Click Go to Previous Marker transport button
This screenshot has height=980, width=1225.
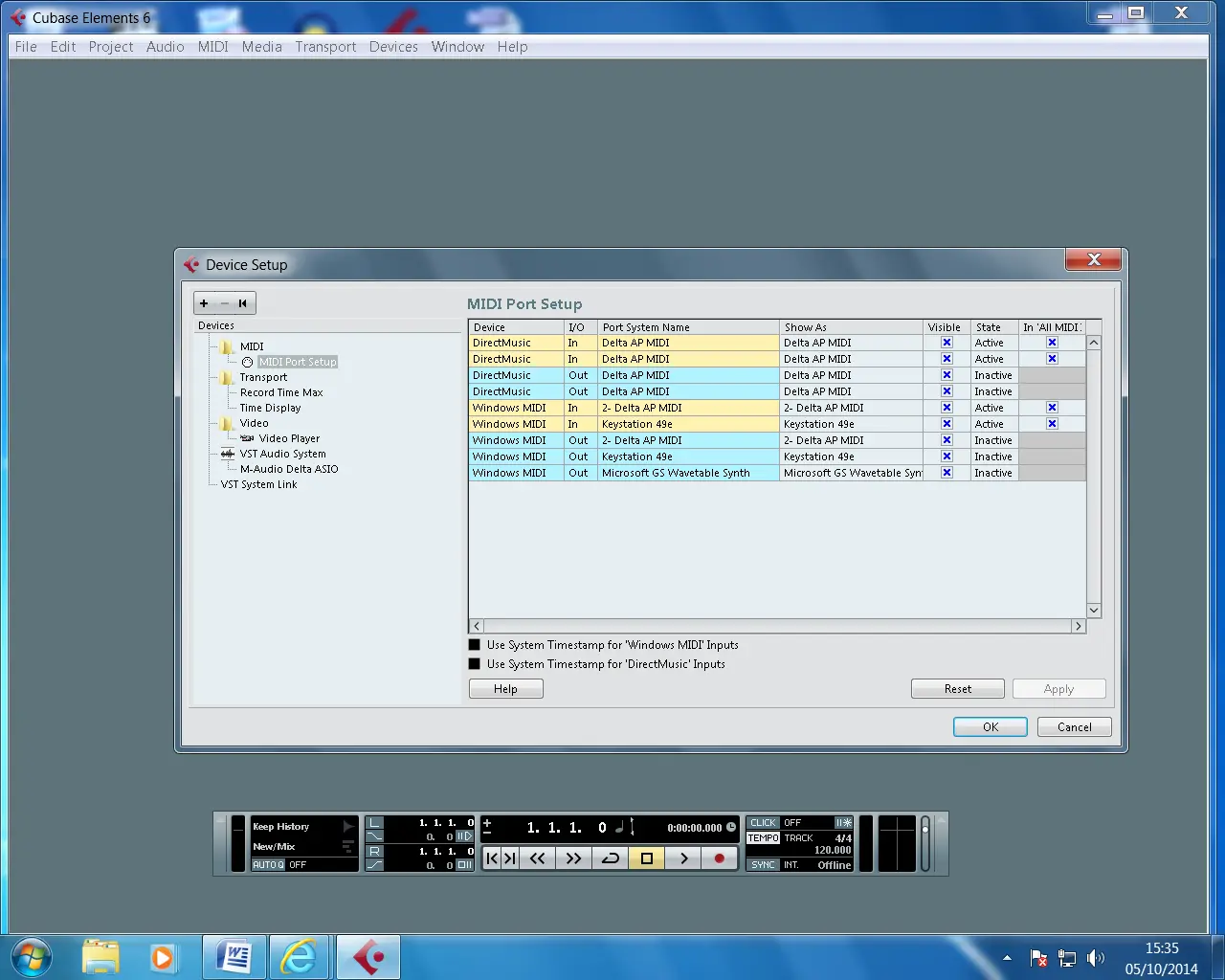(x=492, y=858)
